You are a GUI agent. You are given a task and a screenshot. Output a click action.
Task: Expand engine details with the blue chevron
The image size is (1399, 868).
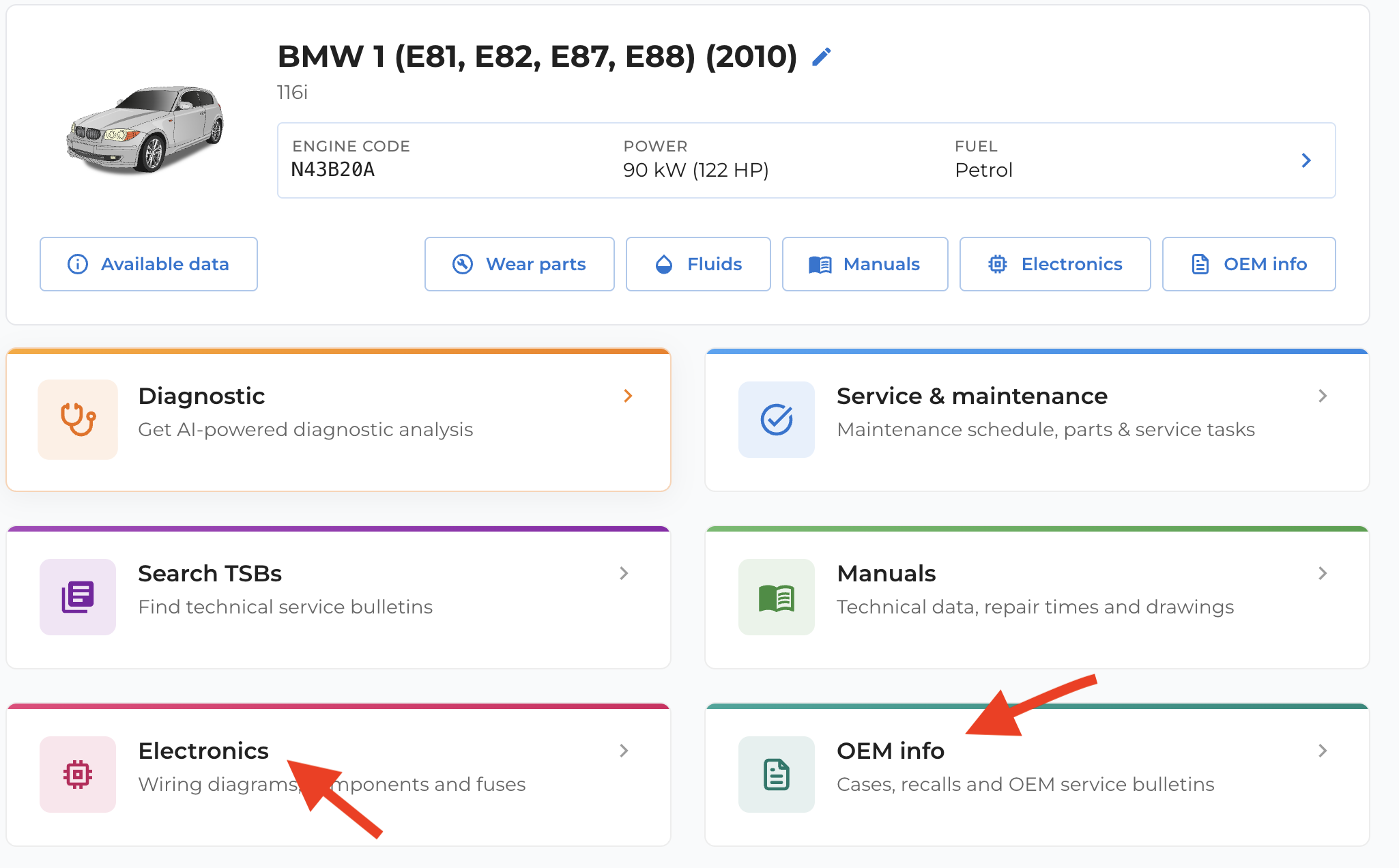coord(1306,160)
